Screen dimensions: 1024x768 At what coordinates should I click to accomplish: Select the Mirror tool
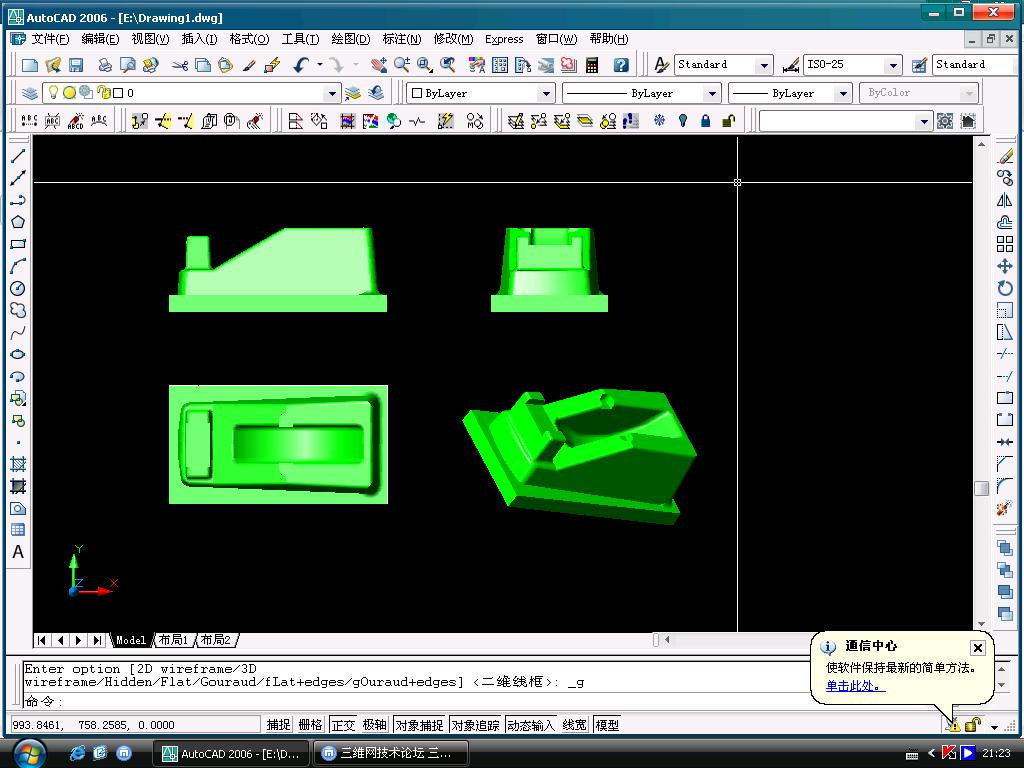tap(1005, 200)
